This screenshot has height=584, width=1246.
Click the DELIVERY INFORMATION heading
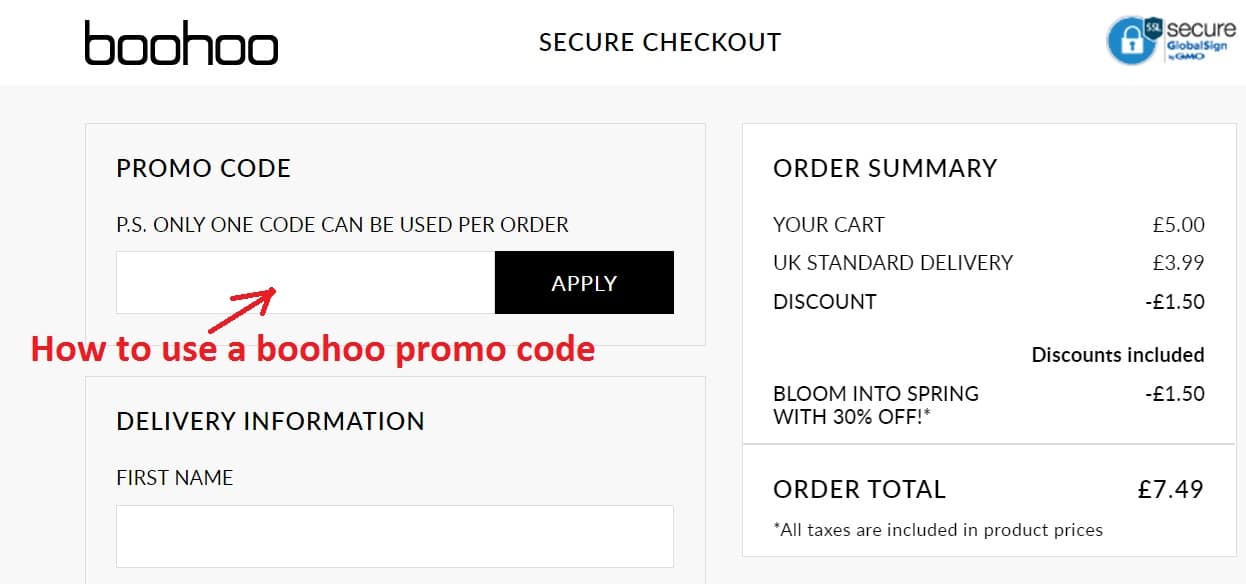point(270,421)
